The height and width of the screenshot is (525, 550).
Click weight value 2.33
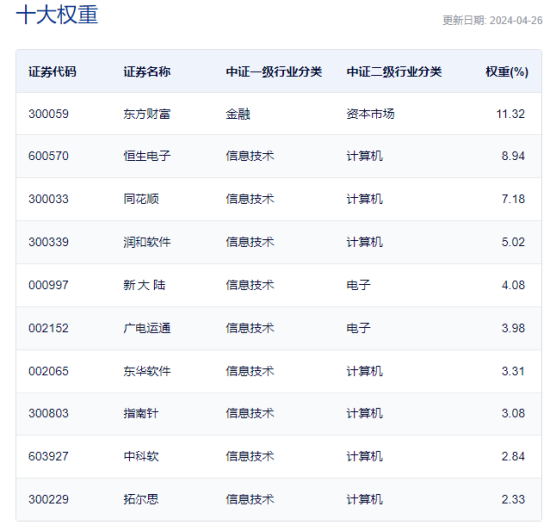(x=513, y=499)
